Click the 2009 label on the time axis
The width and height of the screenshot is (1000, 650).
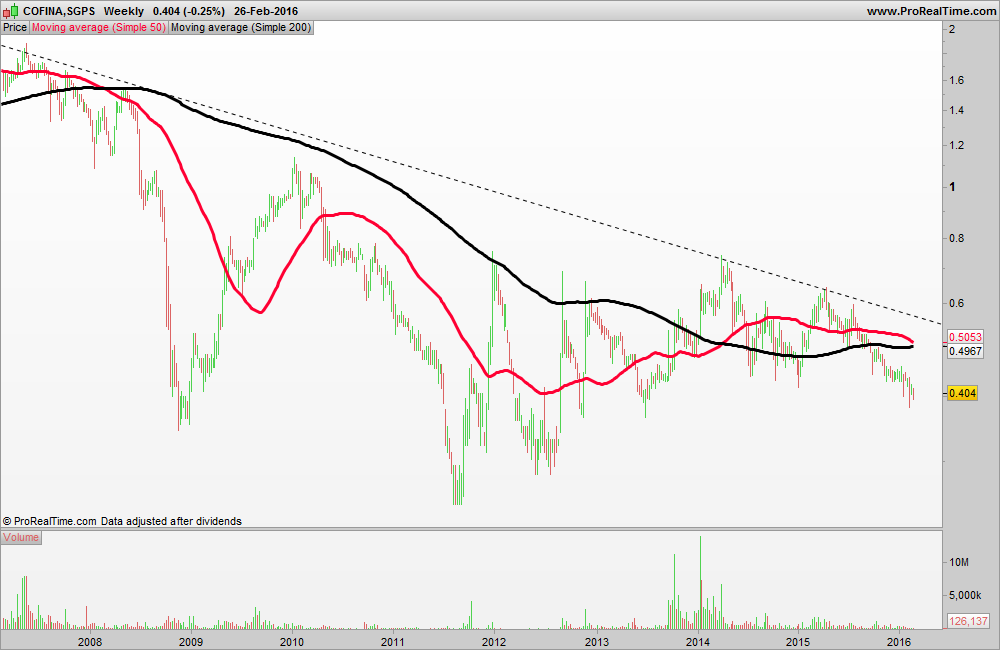[191, 642]
